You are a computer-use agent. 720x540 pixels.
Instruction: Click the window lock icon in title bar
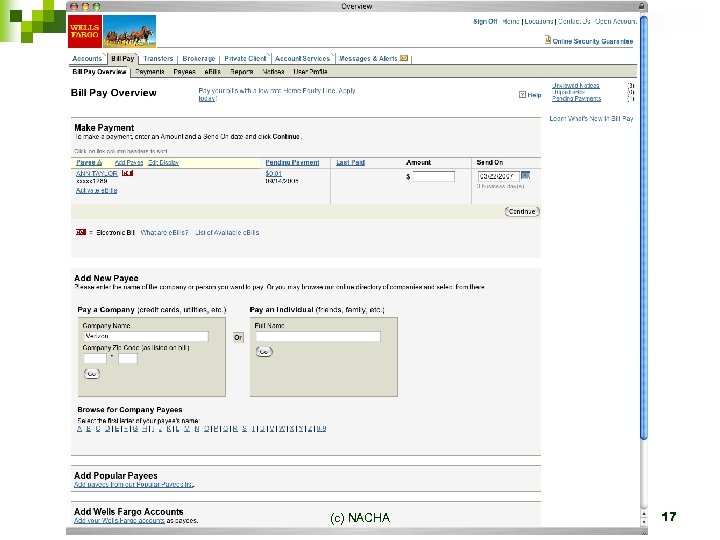[x=641, y=6]
